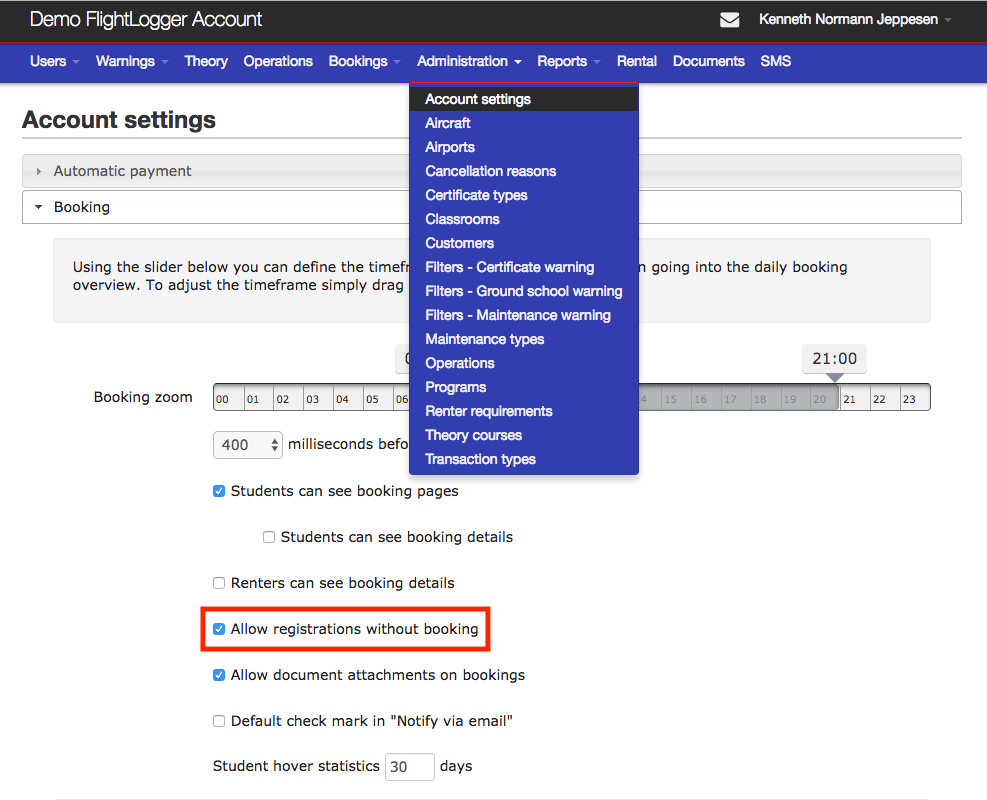Collapse the Administration dropdown menu
The height and width of the screenshot is (800, 987).
click(x=469, y=61)
